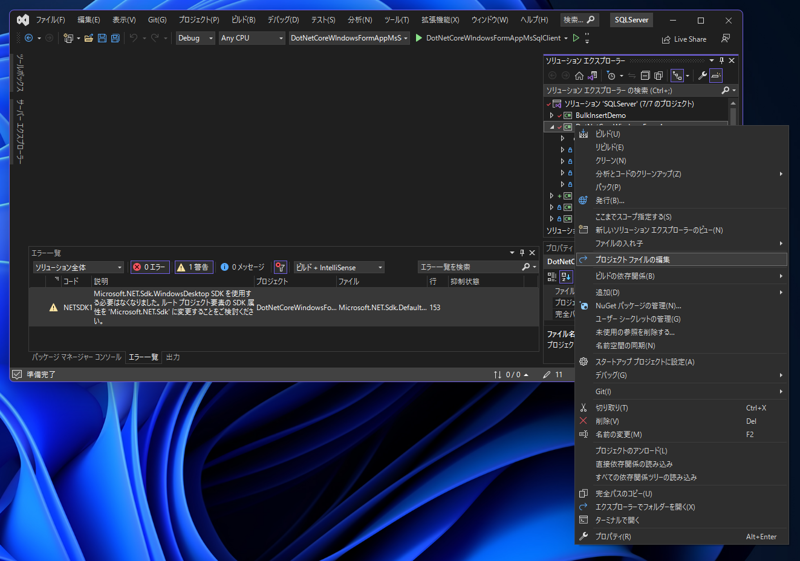800x561 pixels.
Task: Switch views icon in Solution Explorer toolbar
Action: 592,76
